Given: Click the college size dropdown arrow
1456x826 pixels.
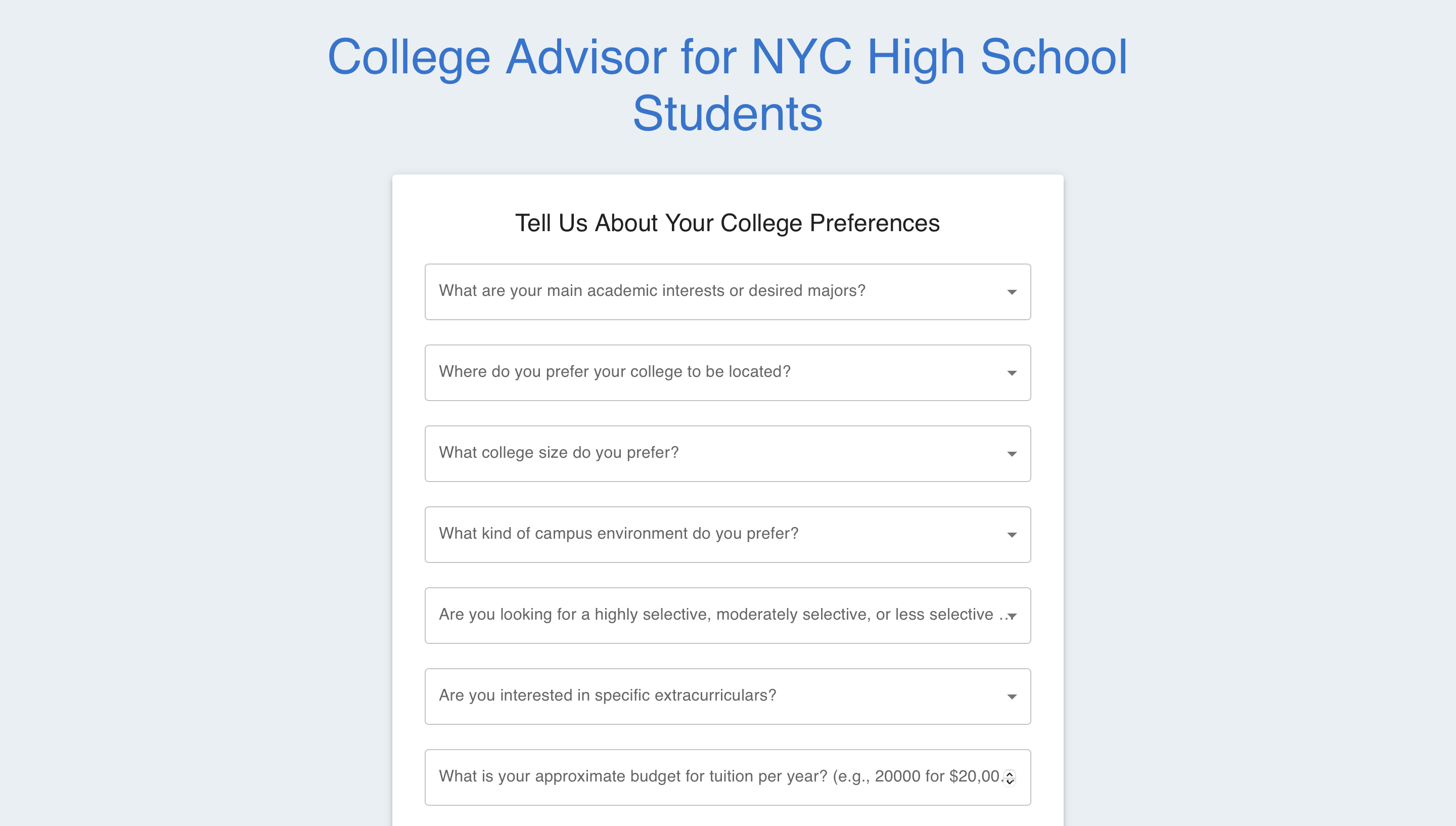Looking at the screenshot, I should point(1012,454).
